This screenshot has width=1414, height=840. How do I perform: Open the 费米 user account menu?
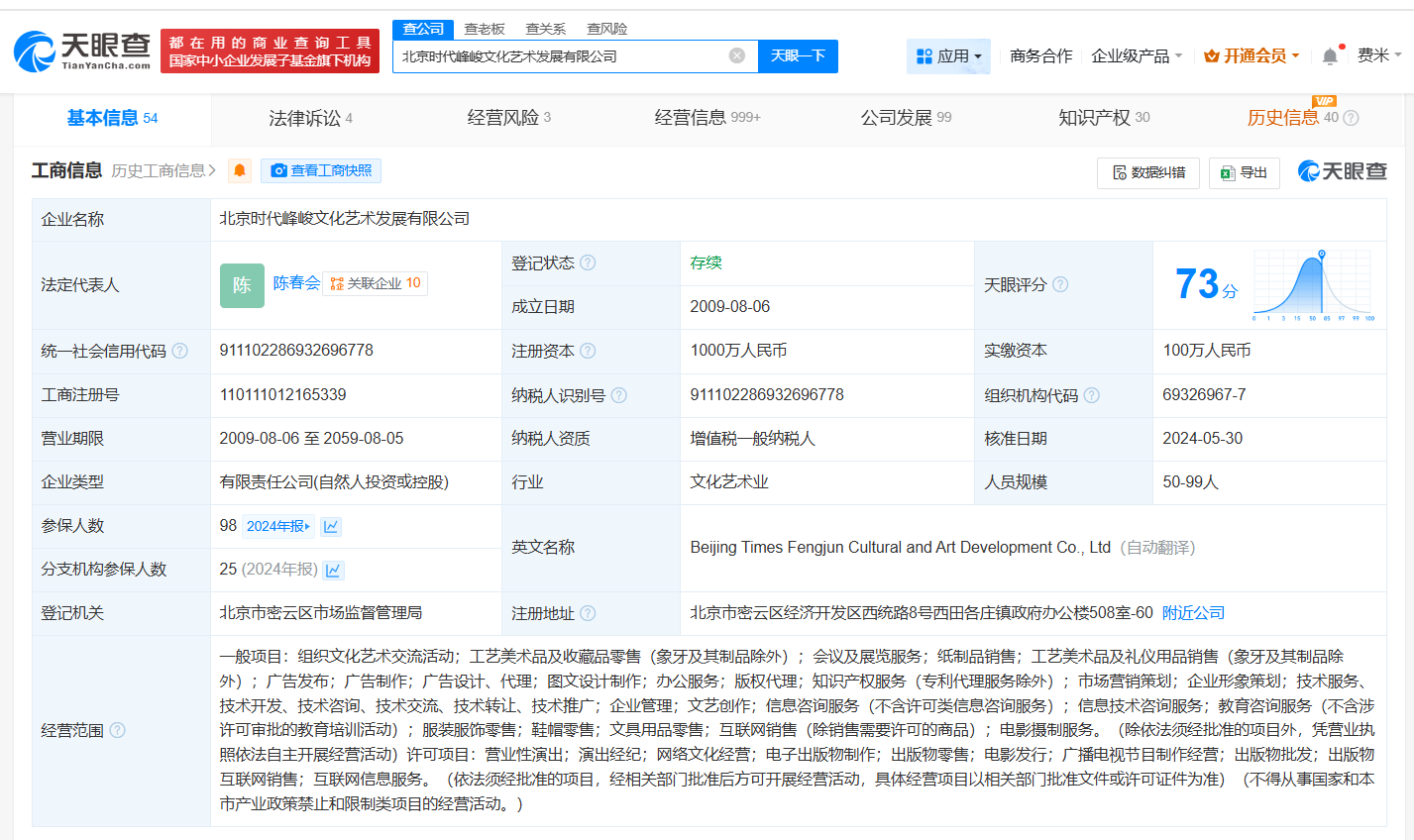(x=1379, y=55)
